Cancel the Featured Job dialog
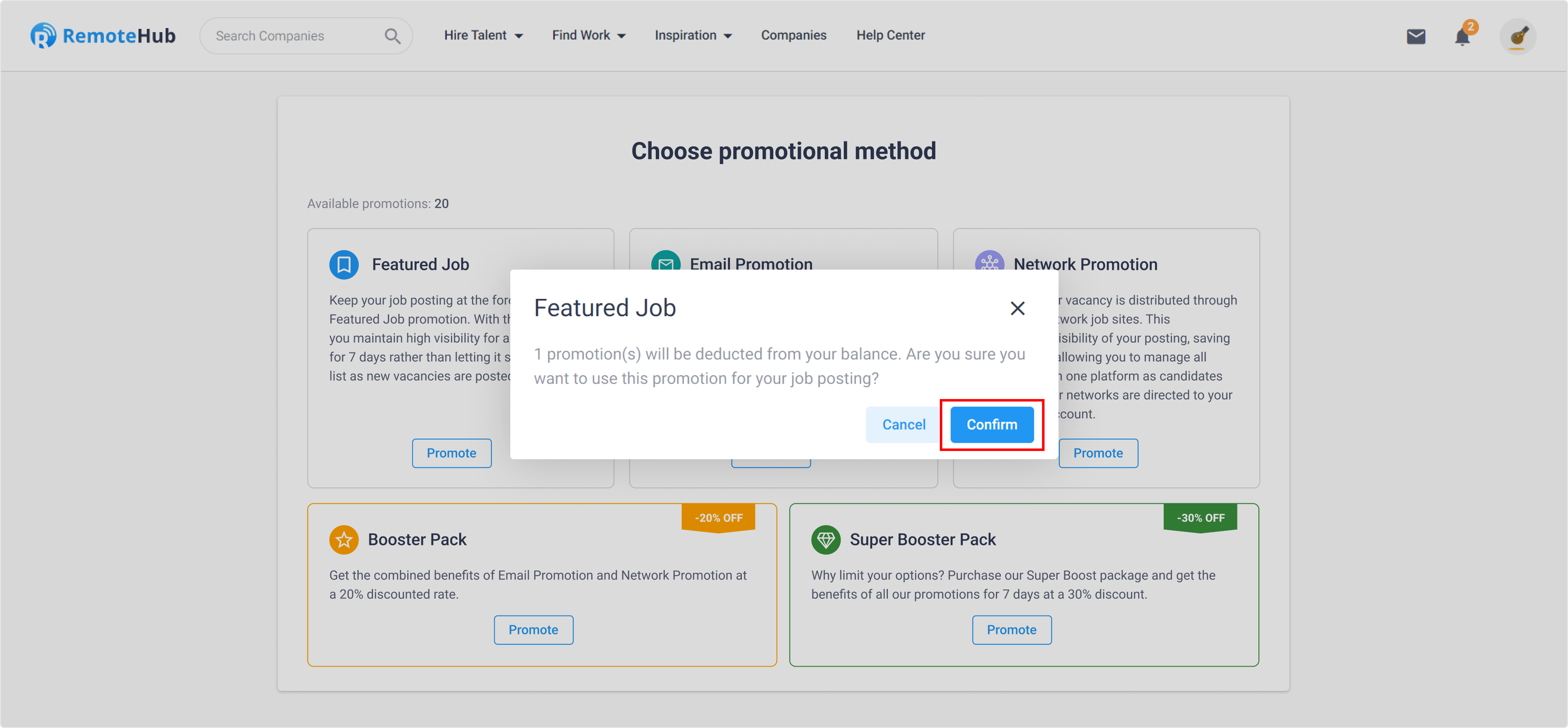Image resolution: width=1568 pixels, height=728 pixels. pyautogui.click(x=903, y=425)
